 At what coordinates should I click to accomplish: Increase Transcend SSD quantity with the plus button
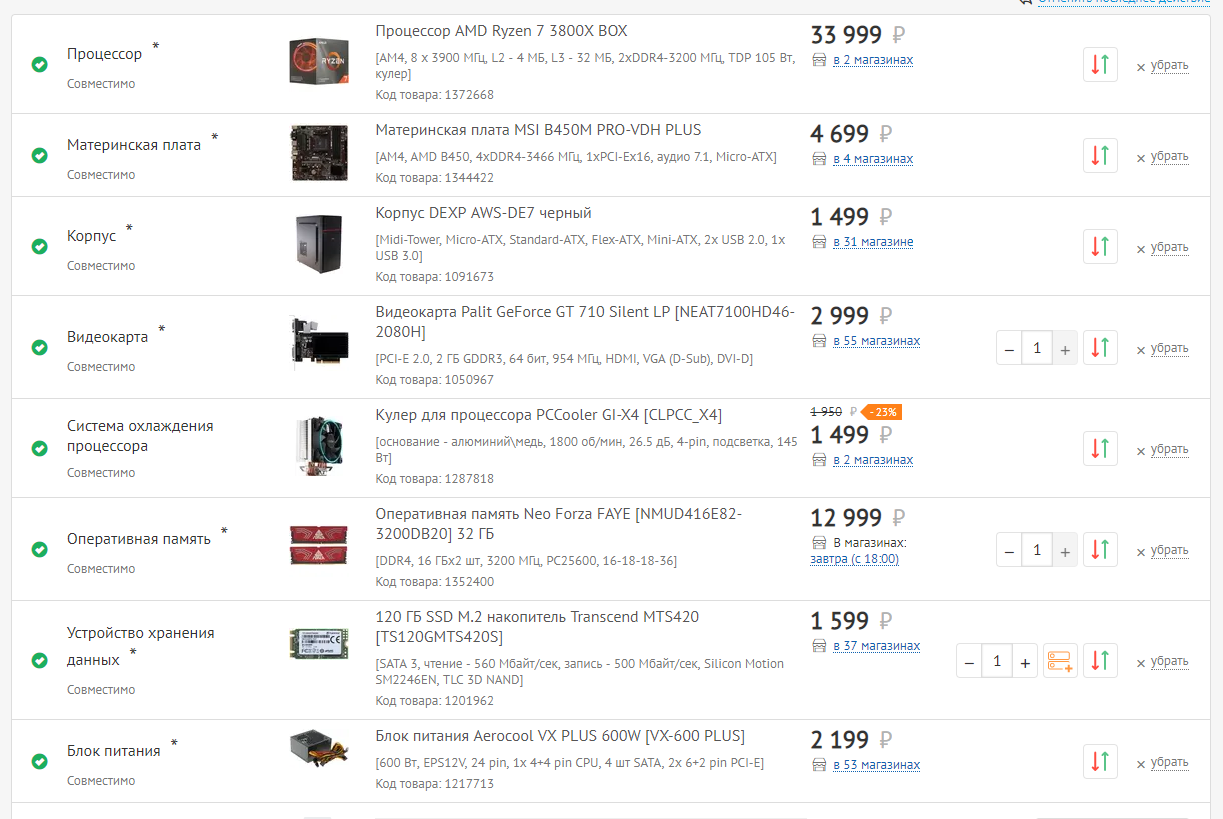[1025, 662]
